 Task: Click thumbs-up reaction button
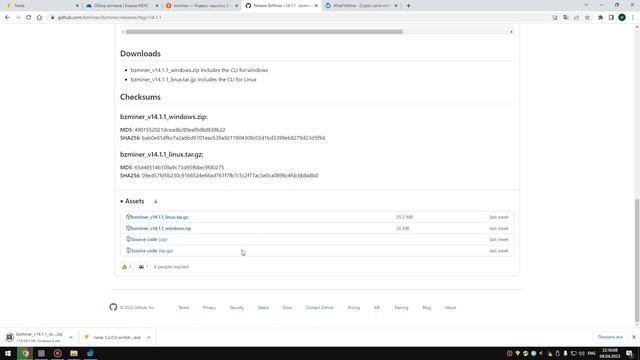(127, 267)
